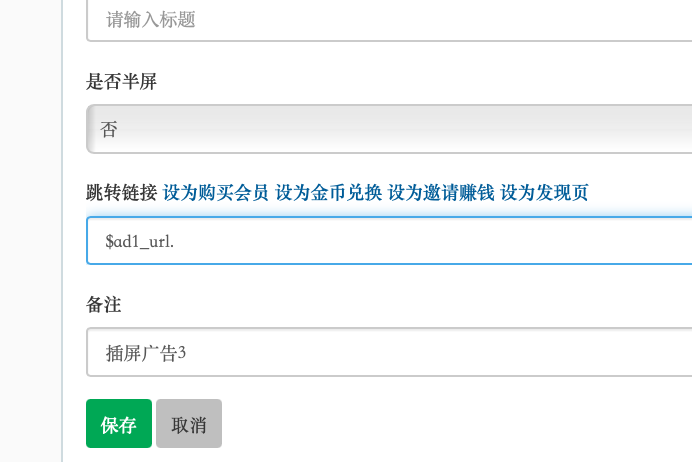Click the 备注 field label
The height and width of the screenshot is (462, 692).
pyautogui.click(x=104, y=304)
